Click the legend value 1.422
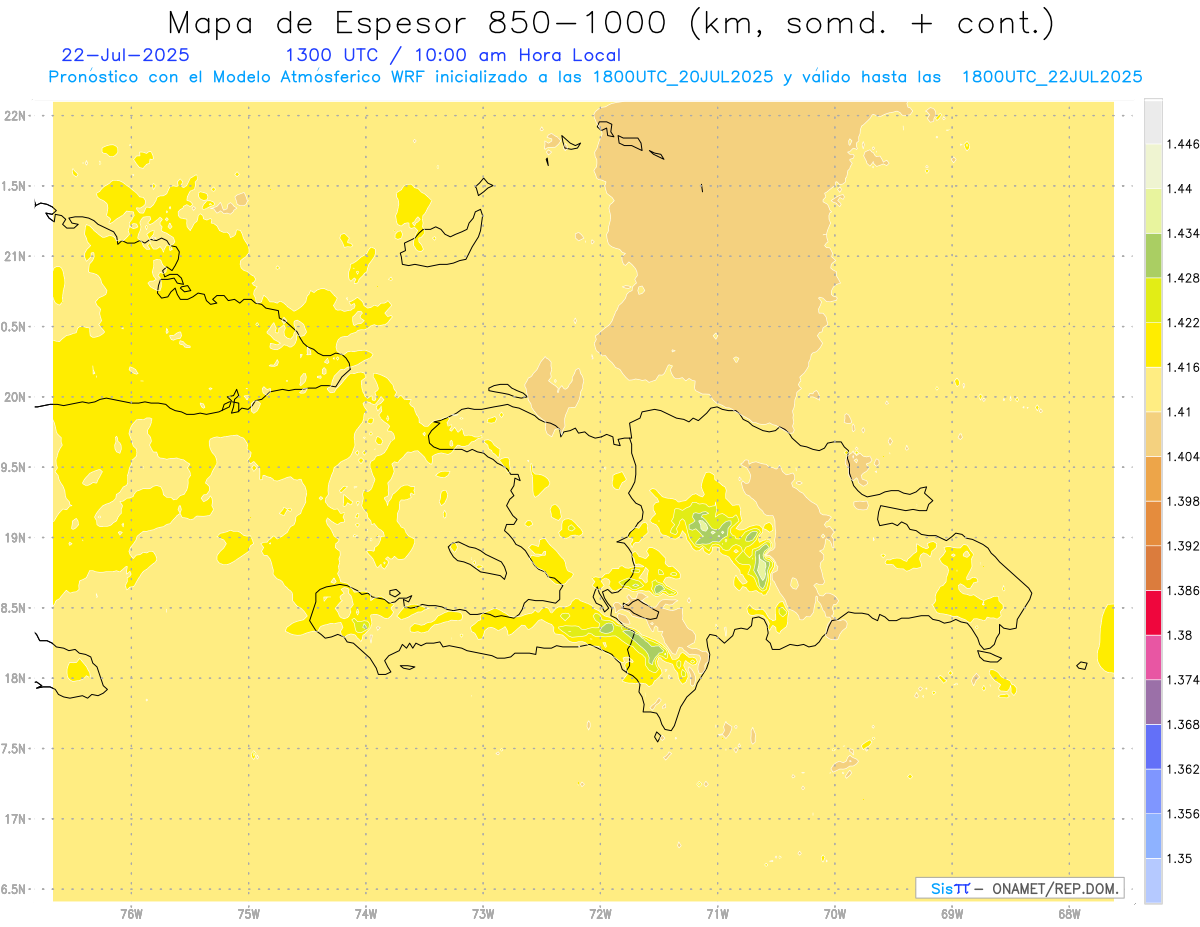 point(1182,322)
